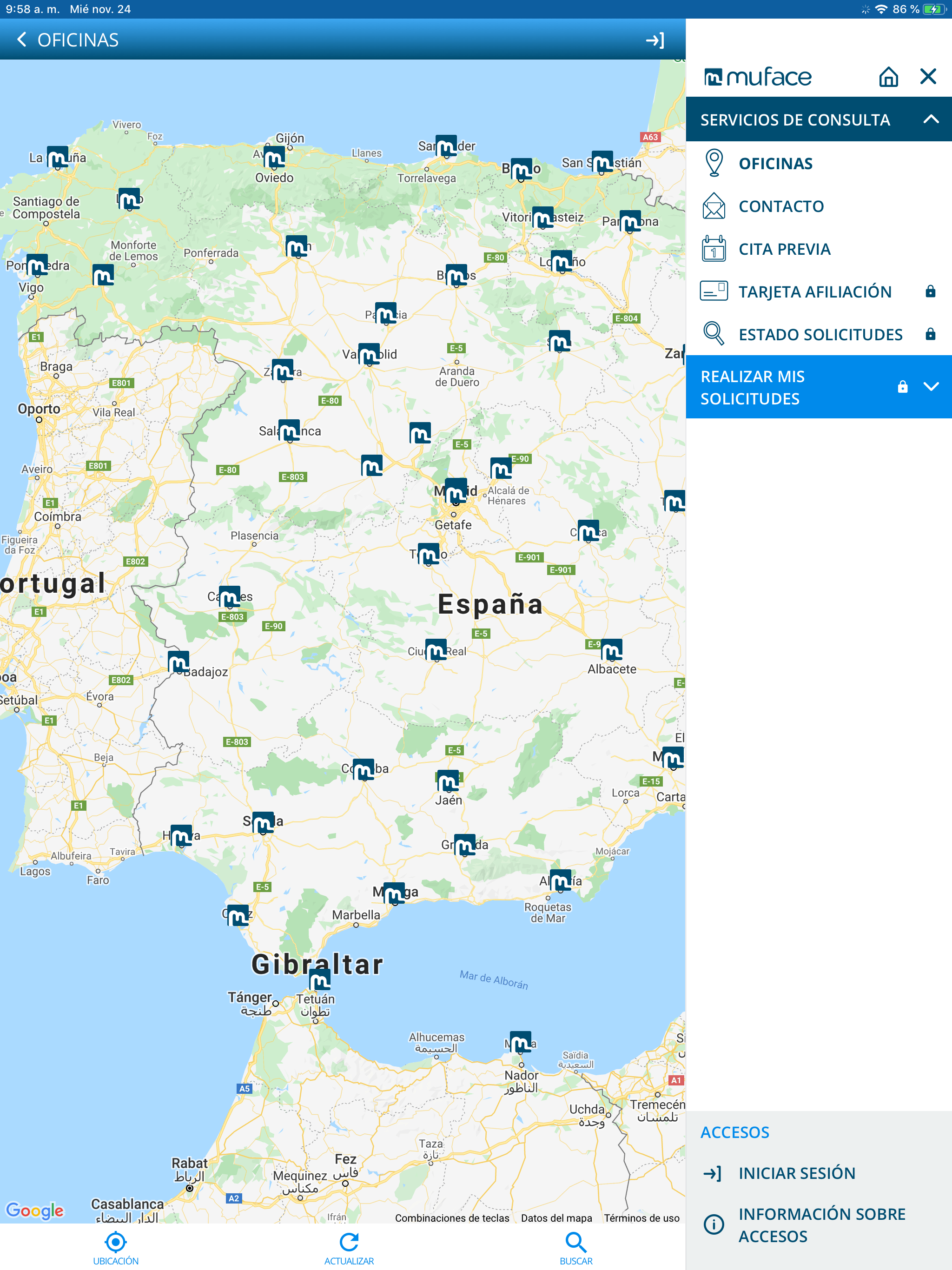Tap the login arrow icon in the header
The width and height of the screenshot is (952, 1270).
point(654,40)
